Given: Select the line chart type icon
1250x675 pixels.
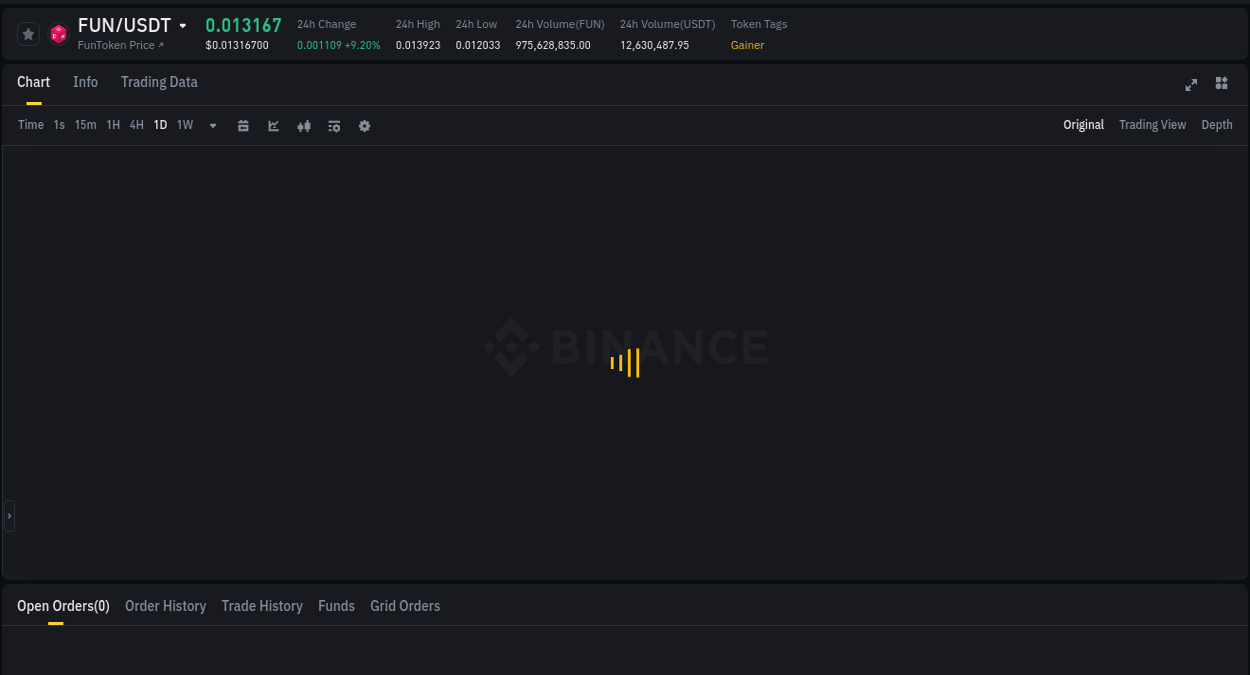Looking at the screenshot, I should (x=273, y=125).
